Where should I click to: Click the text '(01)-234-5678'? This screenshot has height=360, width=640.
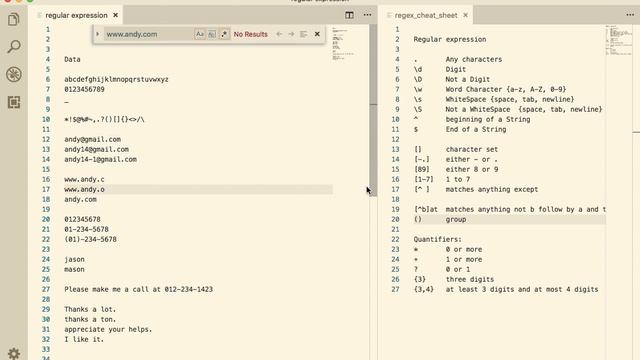tap(90, 239)
